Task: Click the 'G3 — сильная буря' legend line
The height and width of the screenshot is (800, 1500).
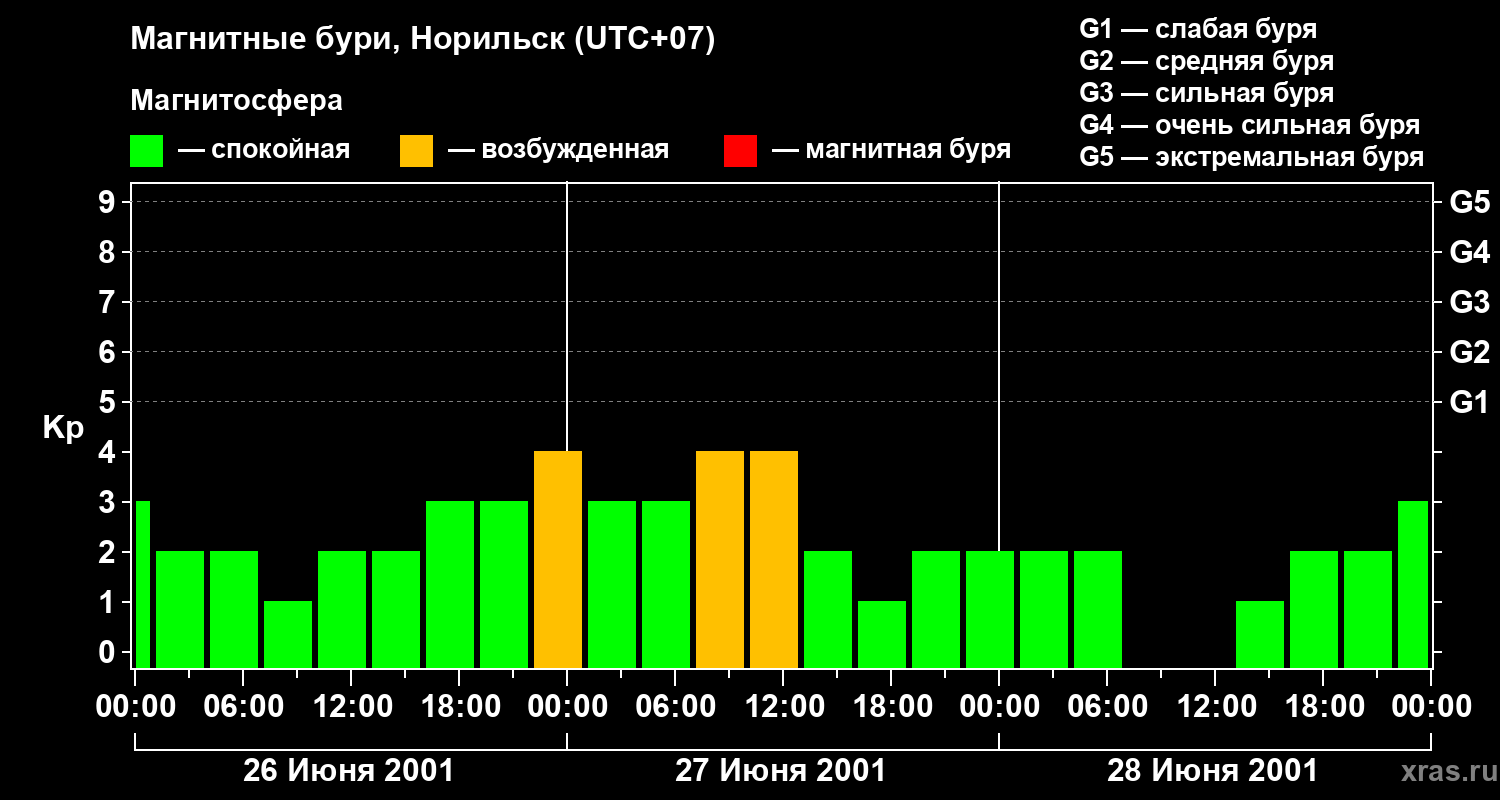Action: (1206, 93)
